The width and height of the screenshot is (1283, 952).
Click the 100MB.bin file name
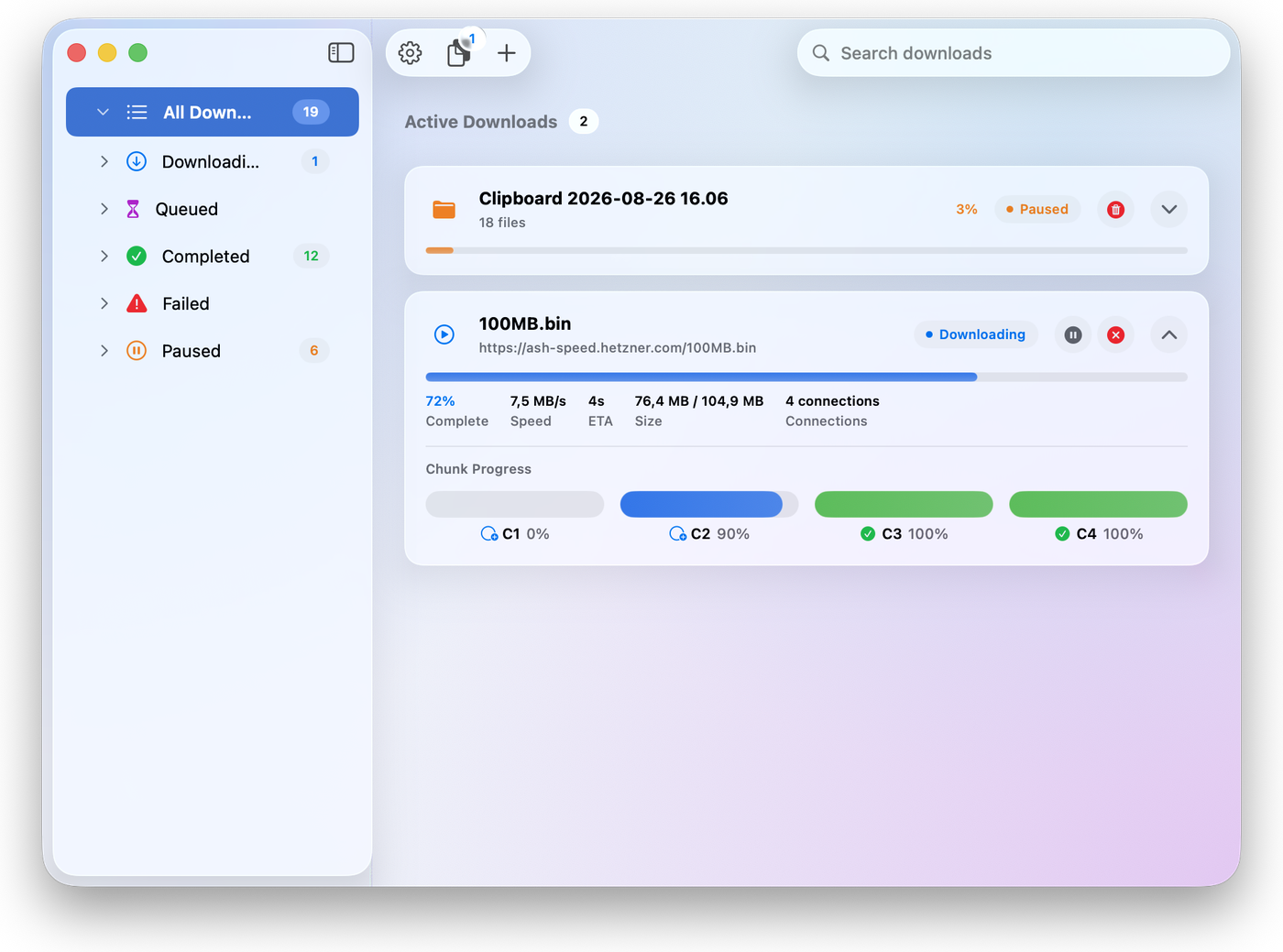point(525,323)
